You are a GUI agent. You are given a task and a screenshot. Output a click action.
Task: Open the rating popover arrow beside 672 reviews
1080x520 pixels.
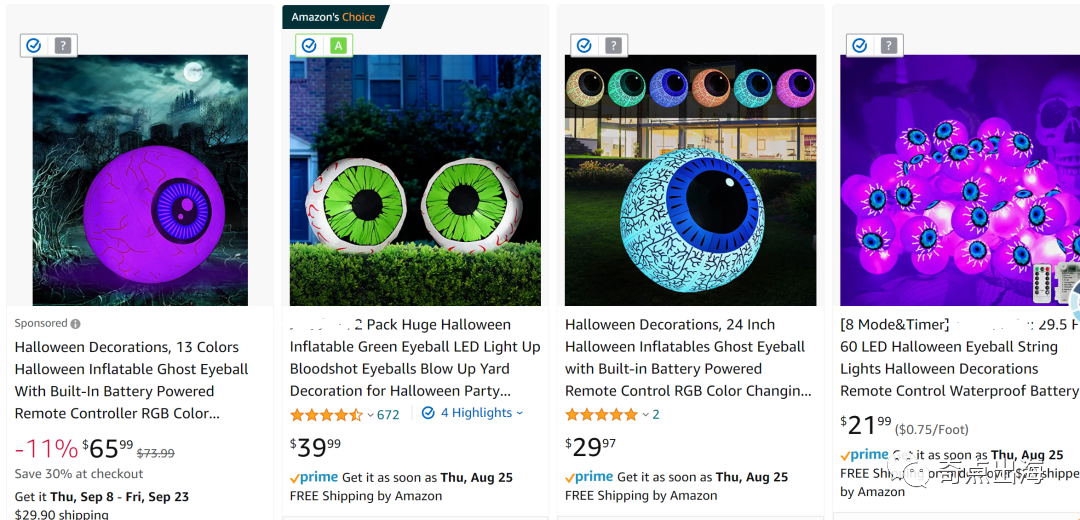click(370, 415)
